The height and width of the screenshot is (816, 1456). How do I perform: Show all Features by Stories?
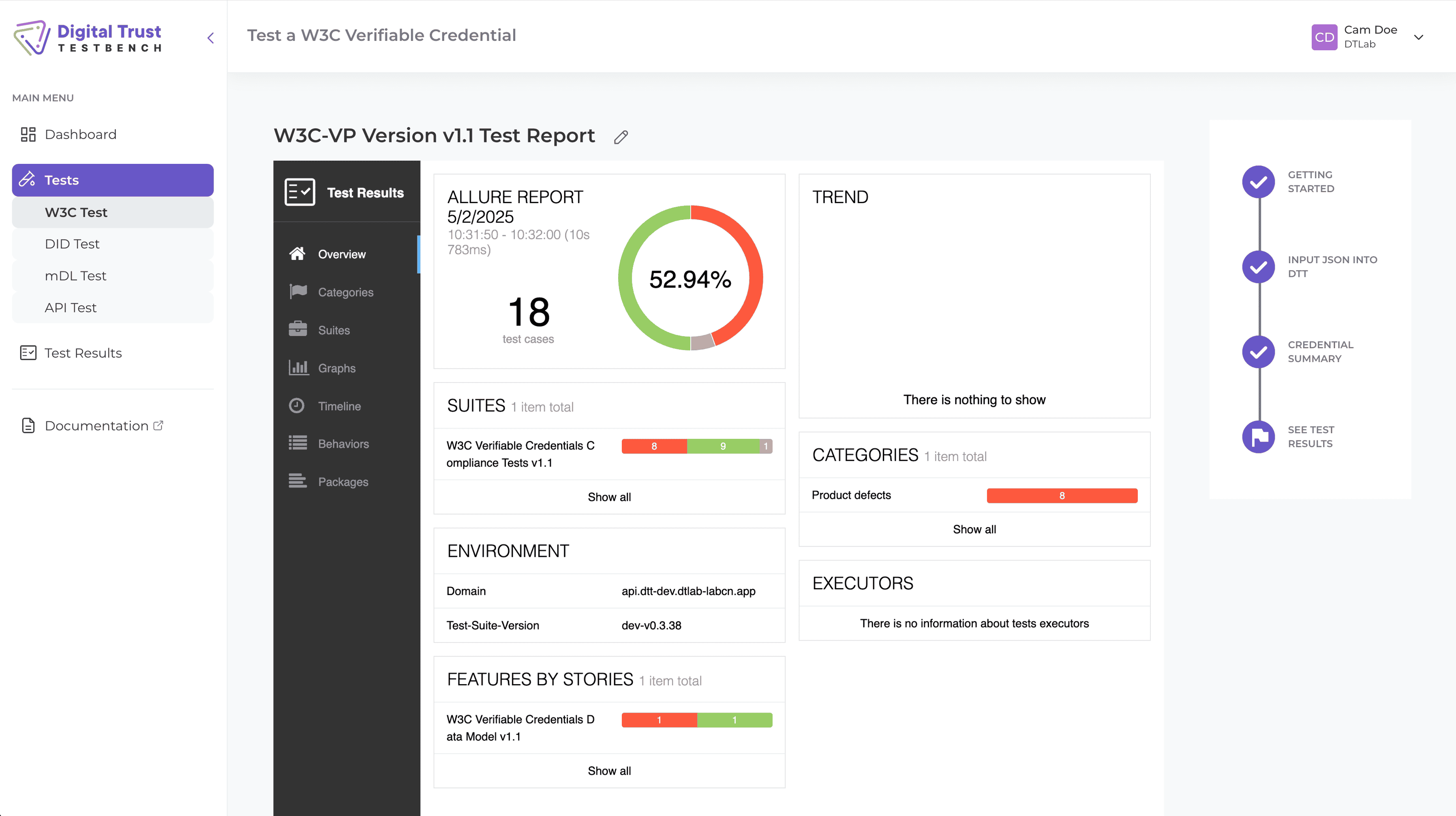tap(609, 770)
